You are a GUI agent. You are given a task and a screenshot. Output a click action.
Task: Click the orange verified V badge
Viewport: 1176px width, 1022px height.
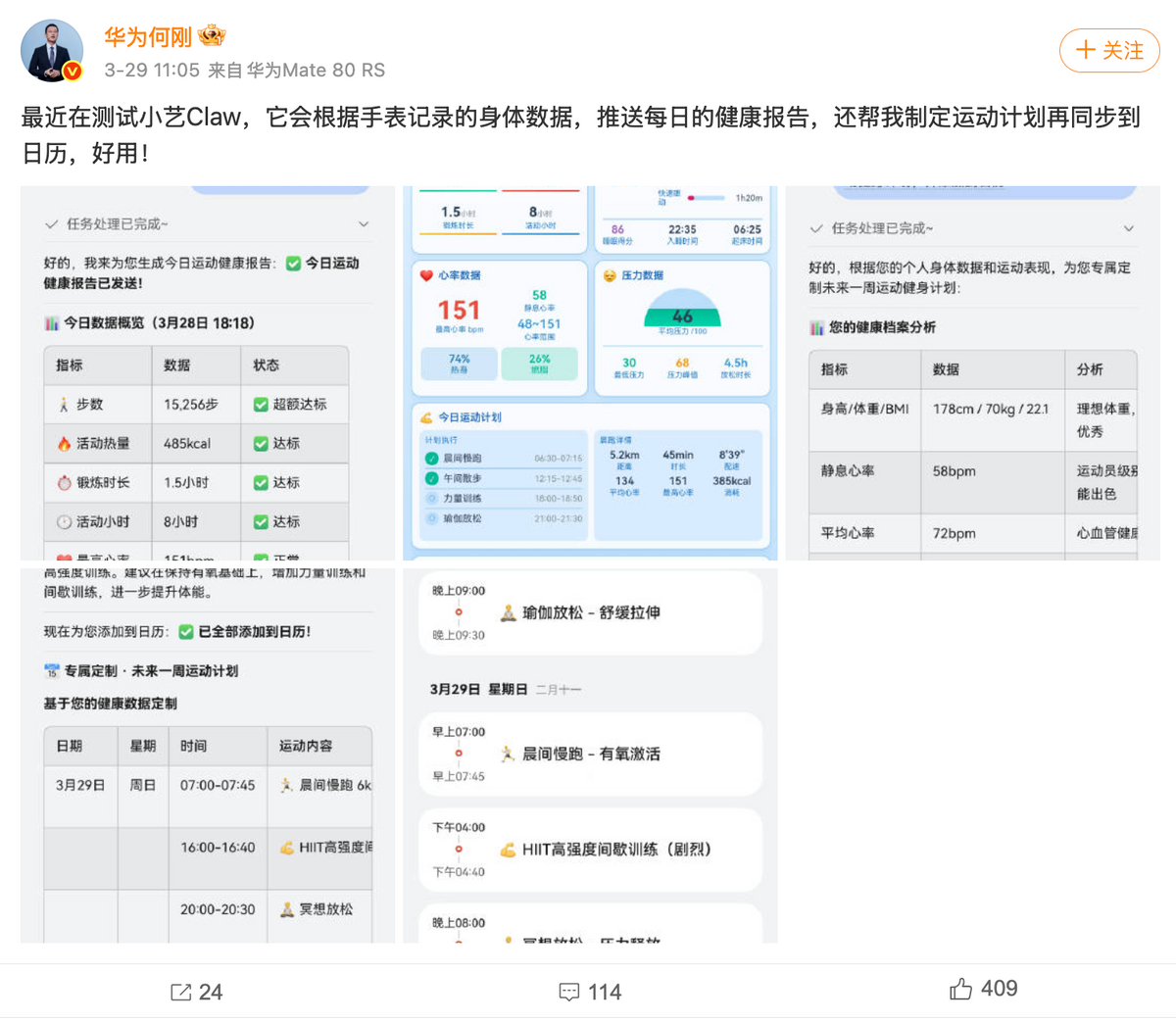(x=73, y=72)
